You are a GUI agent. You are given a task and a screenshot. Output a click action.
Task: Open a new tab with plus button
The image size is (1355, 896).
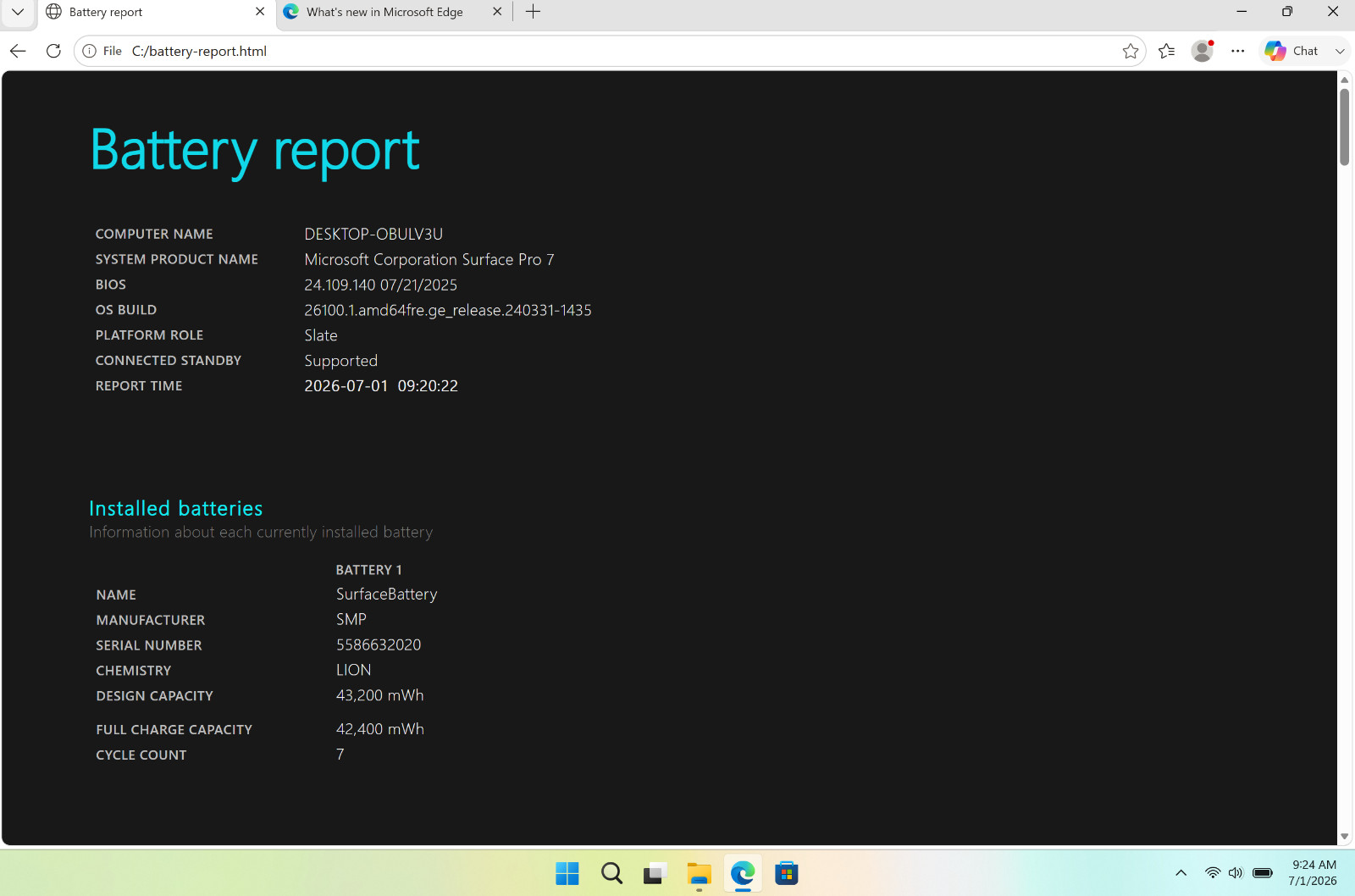click(533, 12)
